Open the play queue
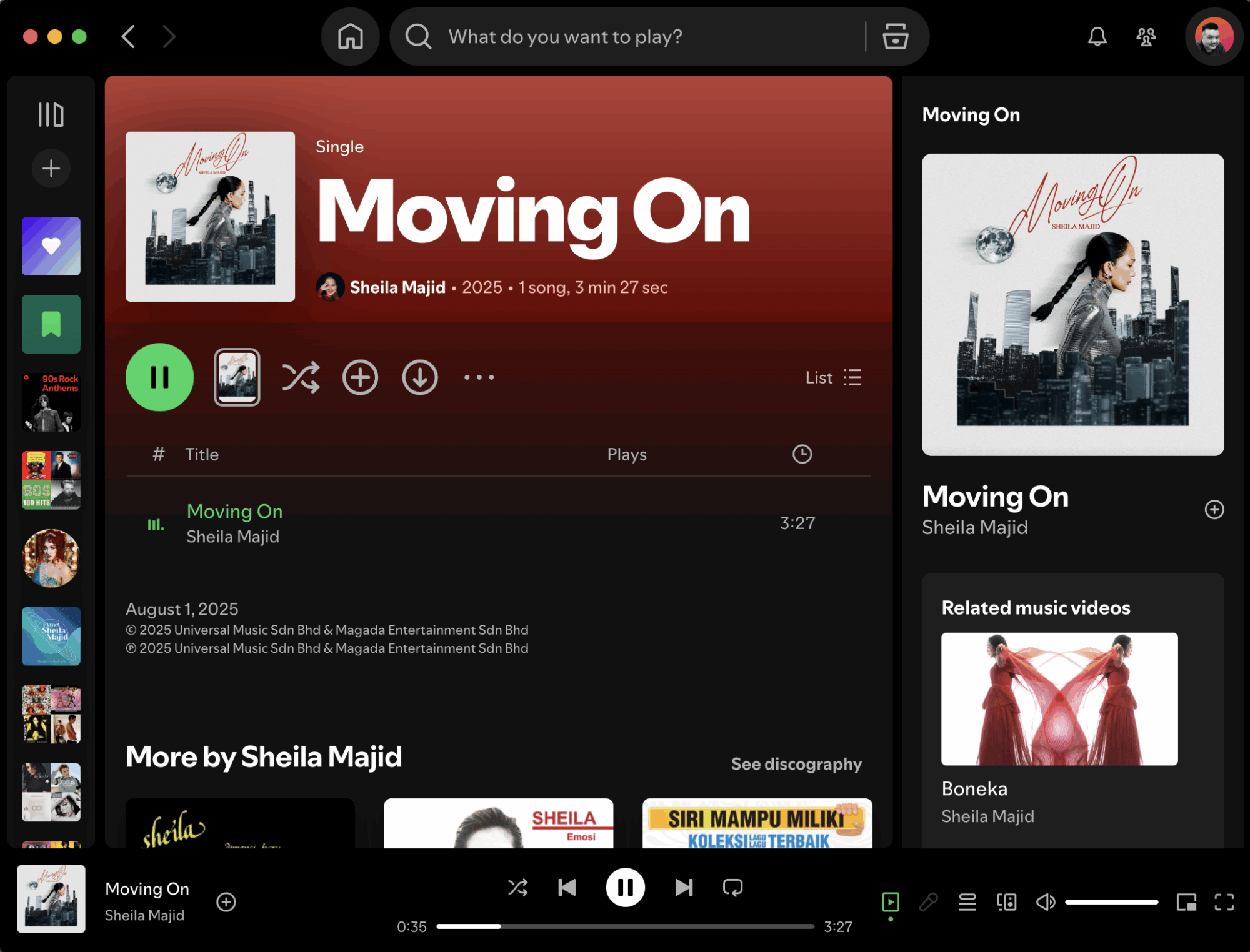Screen dimensions: 1250x952 (967, 902)
